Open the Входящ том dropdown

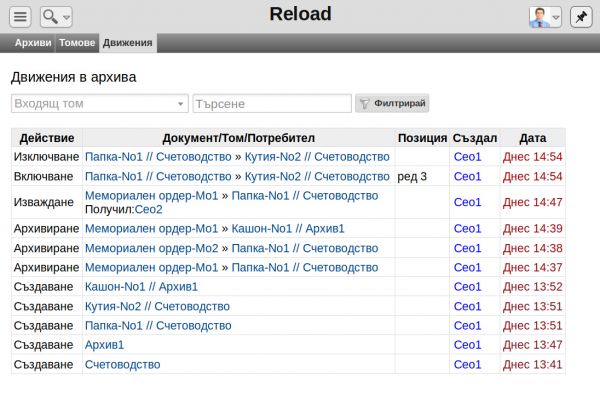[100, 104]
